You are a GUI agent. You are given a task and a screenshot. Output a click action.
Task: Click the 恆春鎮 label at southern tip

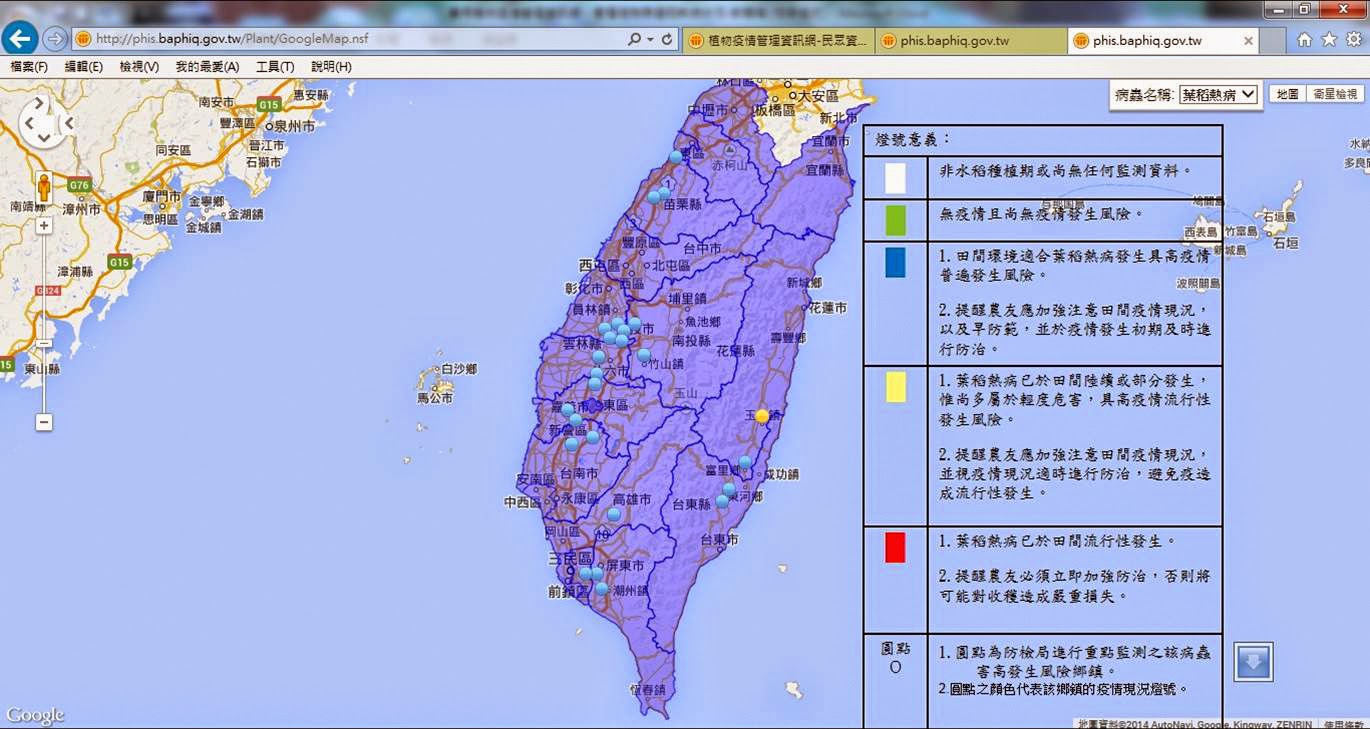647,691
